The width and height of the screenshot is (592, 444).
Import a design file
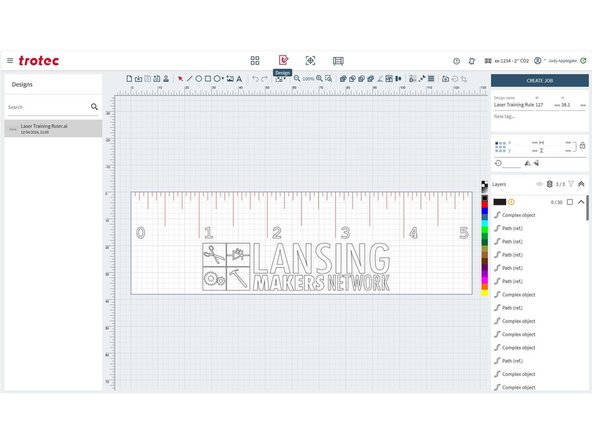[x=139, y=79]
